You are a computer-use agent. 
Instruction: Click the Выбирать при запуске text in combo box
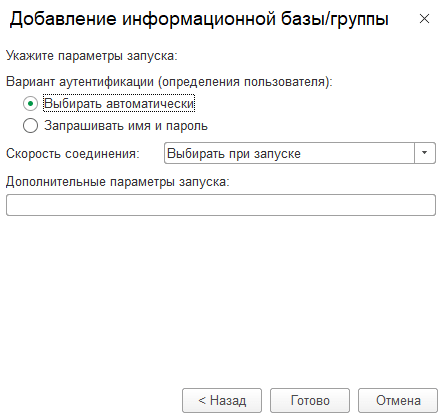tap(234, 153)
